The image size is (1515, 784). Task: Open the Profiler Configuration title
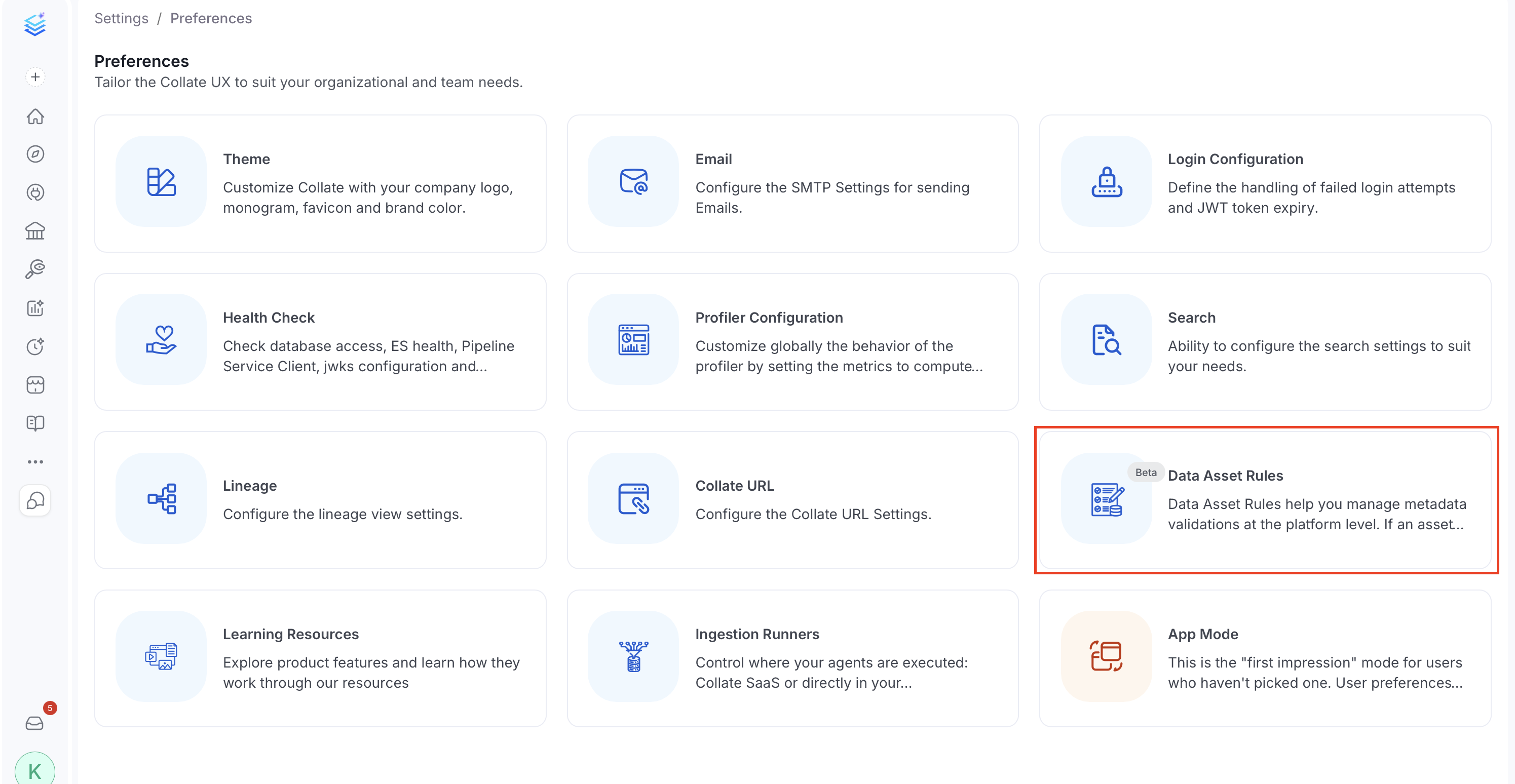(x=769, y=318)
